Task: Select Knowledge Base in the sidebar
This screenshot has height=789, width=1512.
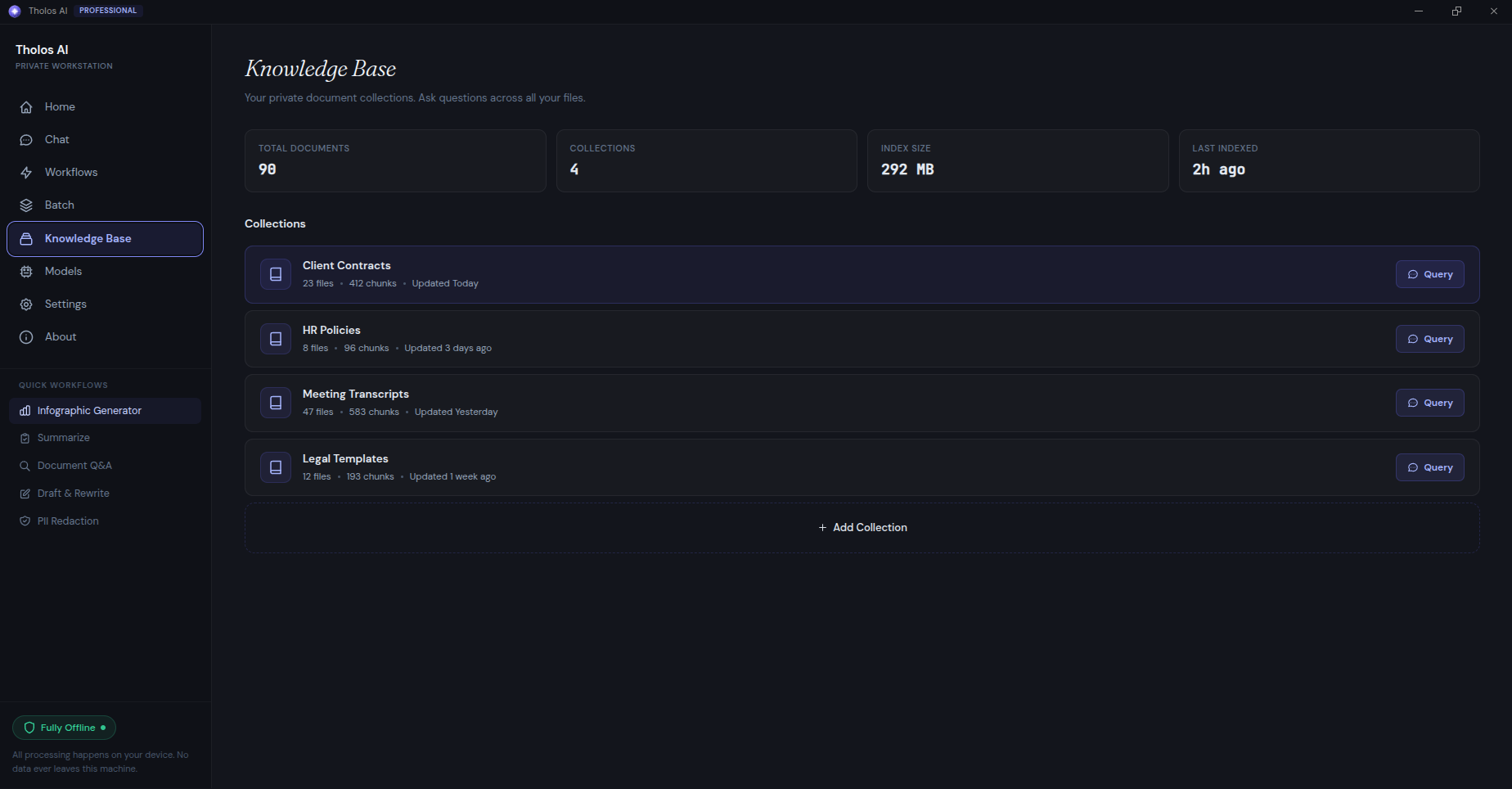Action: click(105, 239)
